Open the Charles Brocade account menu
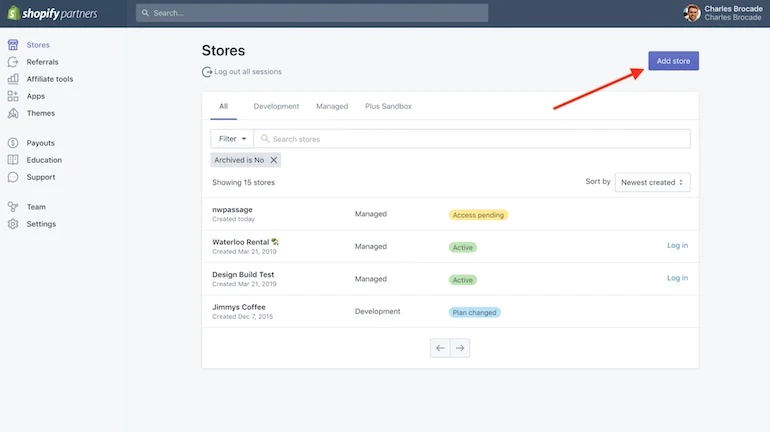Screen dimensions: 770x432 click(723, 13)
